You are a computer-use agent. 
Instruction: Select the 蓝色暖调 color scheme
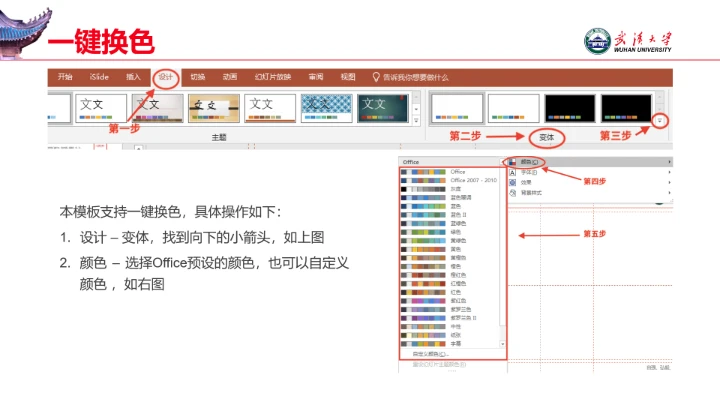click(x=449, y=197)
